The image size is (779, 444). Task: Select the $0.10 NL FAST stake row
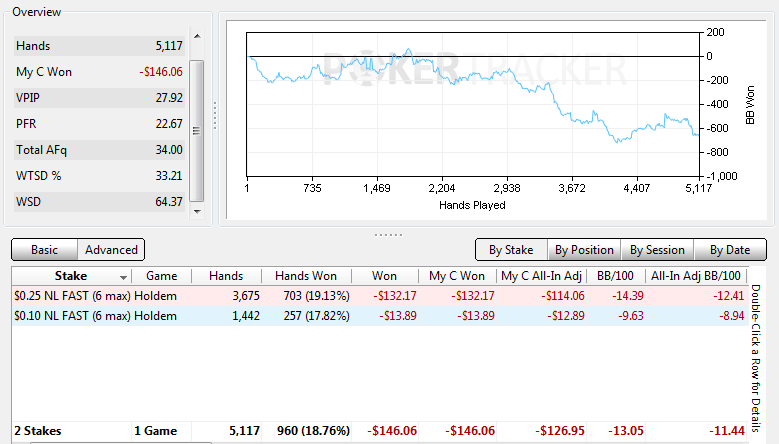pos(380,316)
